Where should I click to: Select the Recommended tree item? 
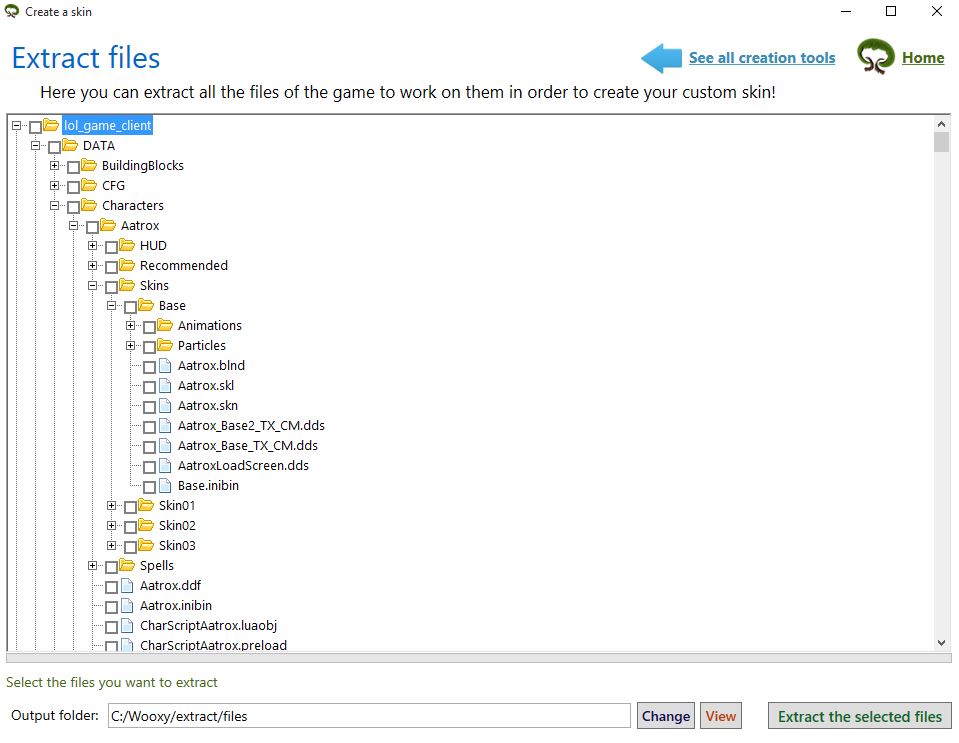pyautogui.click(x=183, y=265)
